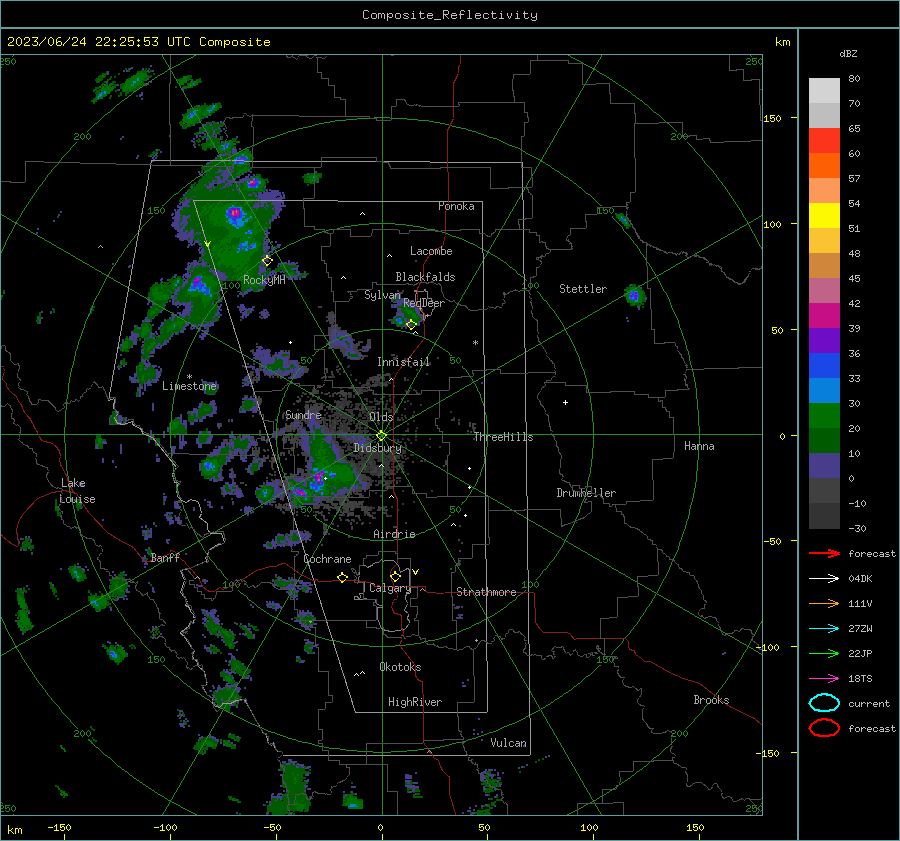
Task: Click the red 60-65 dBZ color swatch
Action: (824, 141)
